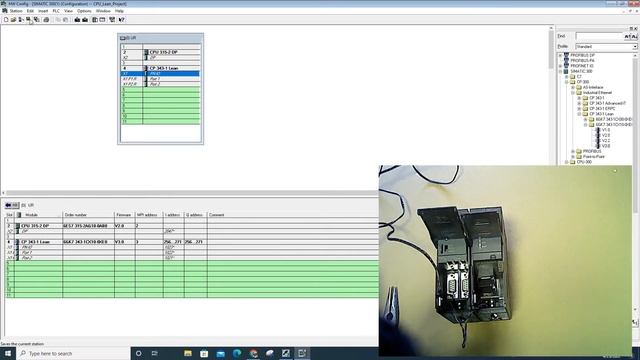Click the Print toolbar icon
This screenshot has height=360, width=640.
[x=46, y=20]
